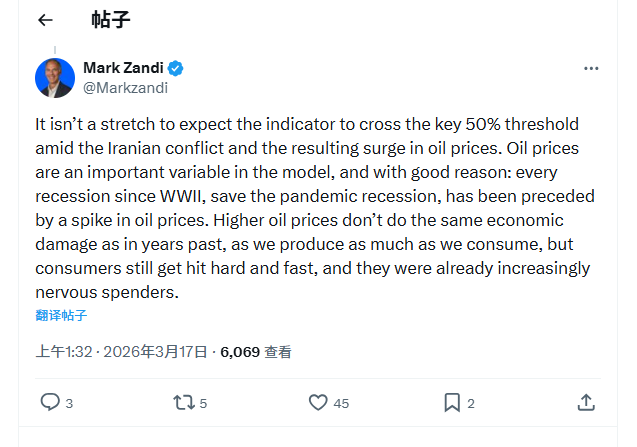Like the post with the heart icon
637x447 pixels.
(x=318, y=402)
